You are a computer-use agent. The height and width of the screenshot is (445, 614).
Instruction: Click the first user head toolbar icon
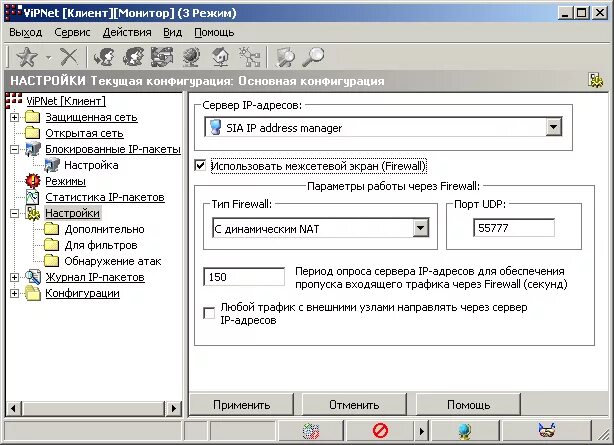[x=104, y=57]
